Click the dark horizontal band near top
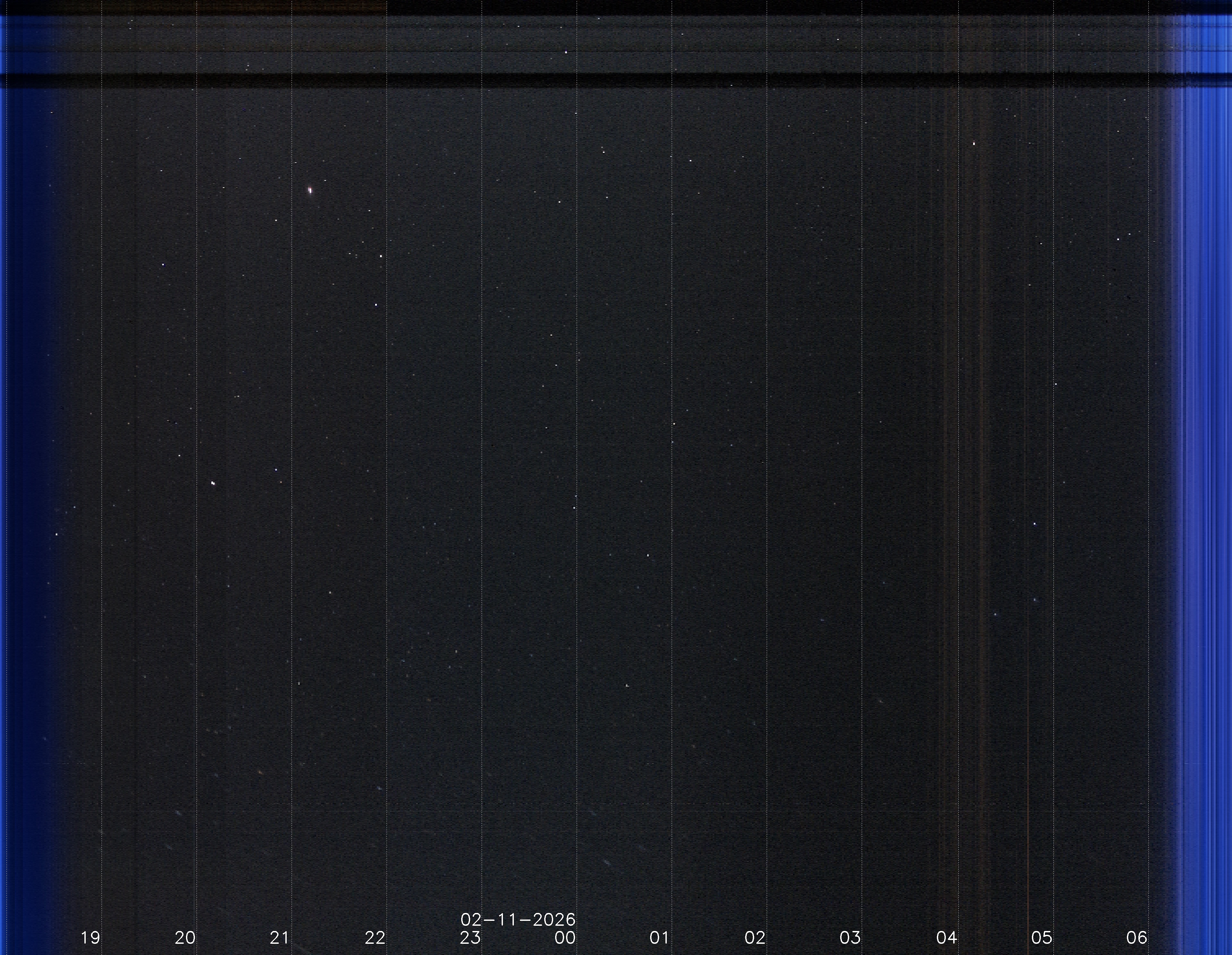The image size is (1232, 955). [564, 80]
